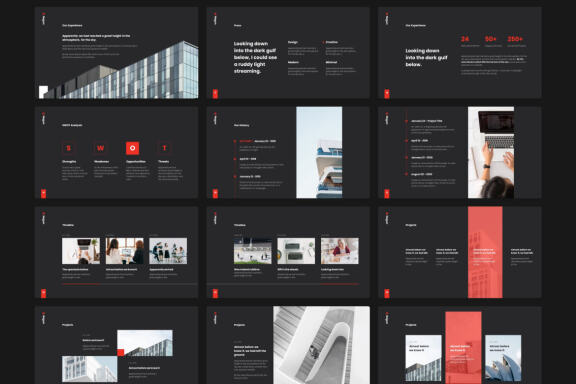Click the red page marker on SWOT slide

pos(43,193)
